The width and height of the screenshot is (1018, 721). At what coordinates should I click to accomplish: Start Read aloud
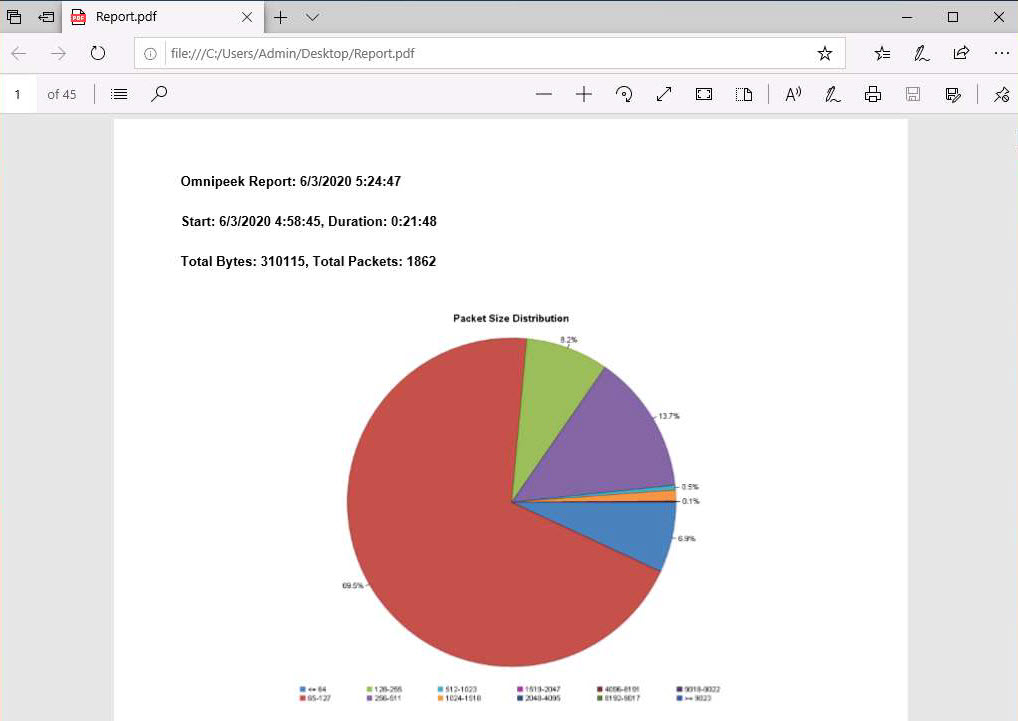tap(793, 95)
